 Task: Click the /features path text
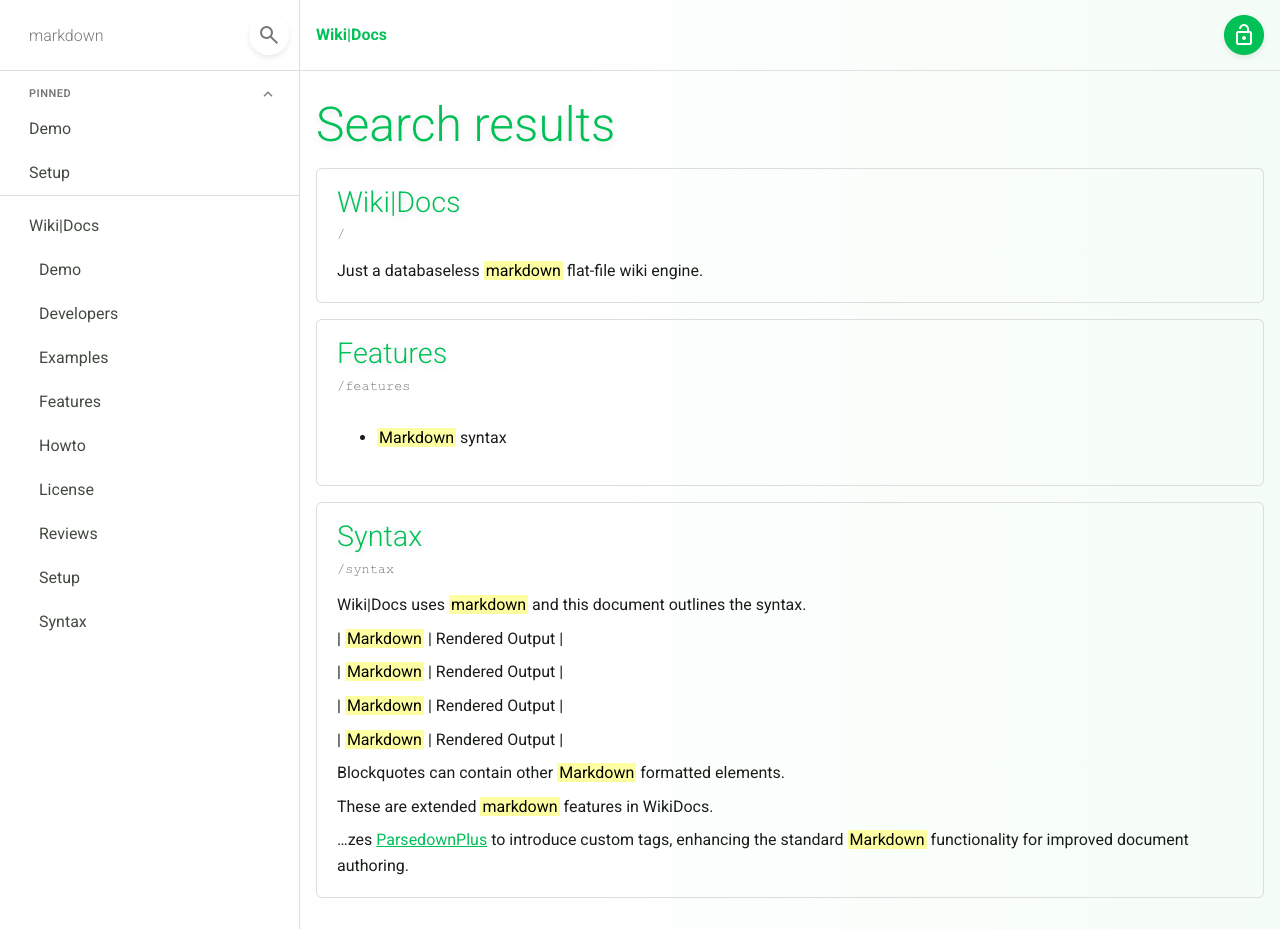(x=373, y=386)
